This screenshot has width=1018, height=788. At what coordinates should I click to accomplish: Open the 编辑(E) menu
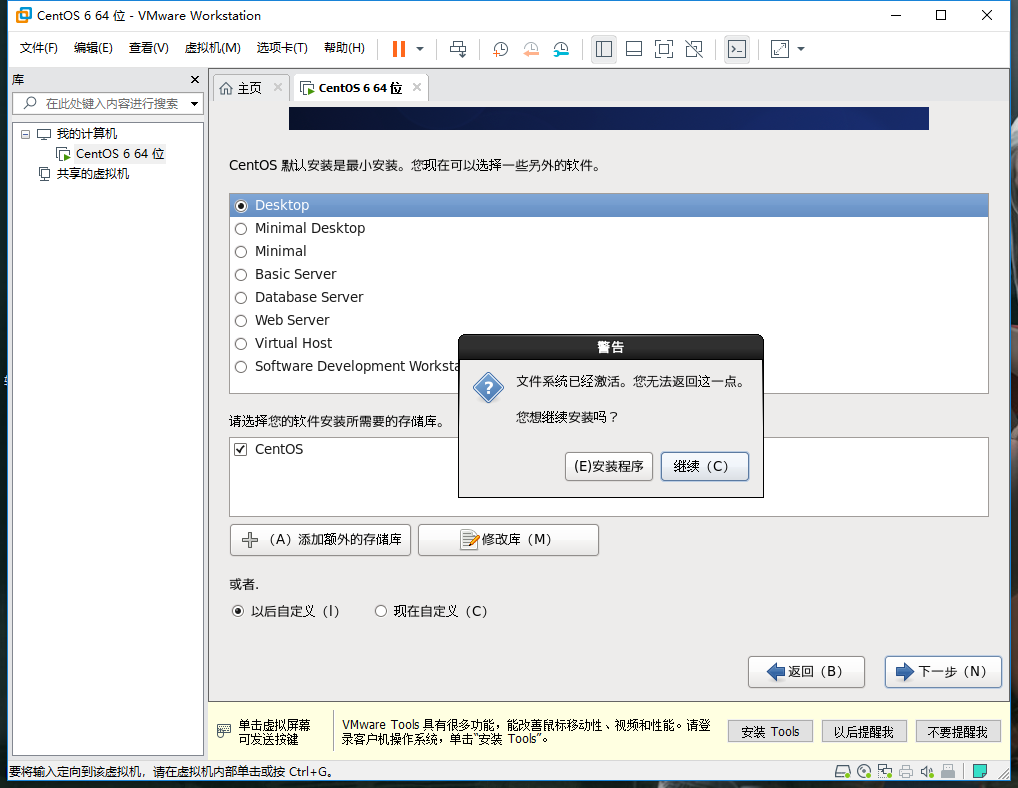click(93, 48)
